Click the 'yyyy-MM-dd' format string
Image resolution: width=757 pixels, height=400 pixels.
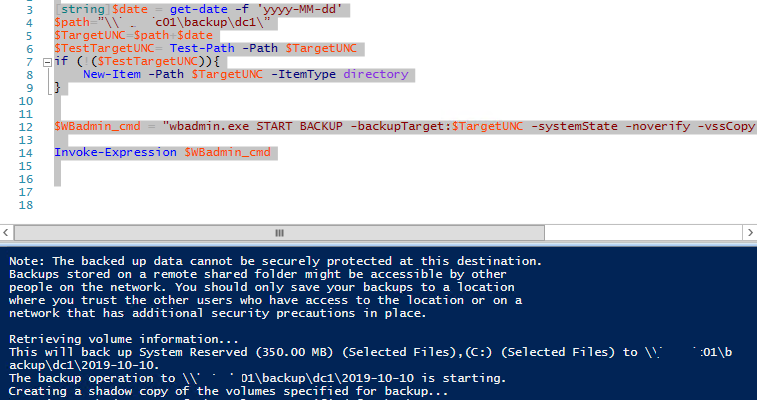299,9
